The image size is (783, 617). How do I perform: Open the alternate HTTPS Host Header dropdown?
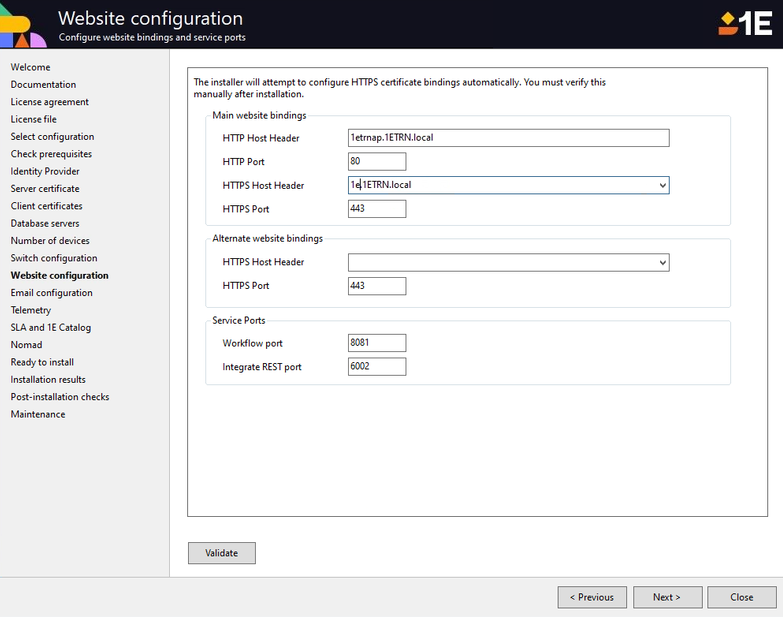coord(662,263)
